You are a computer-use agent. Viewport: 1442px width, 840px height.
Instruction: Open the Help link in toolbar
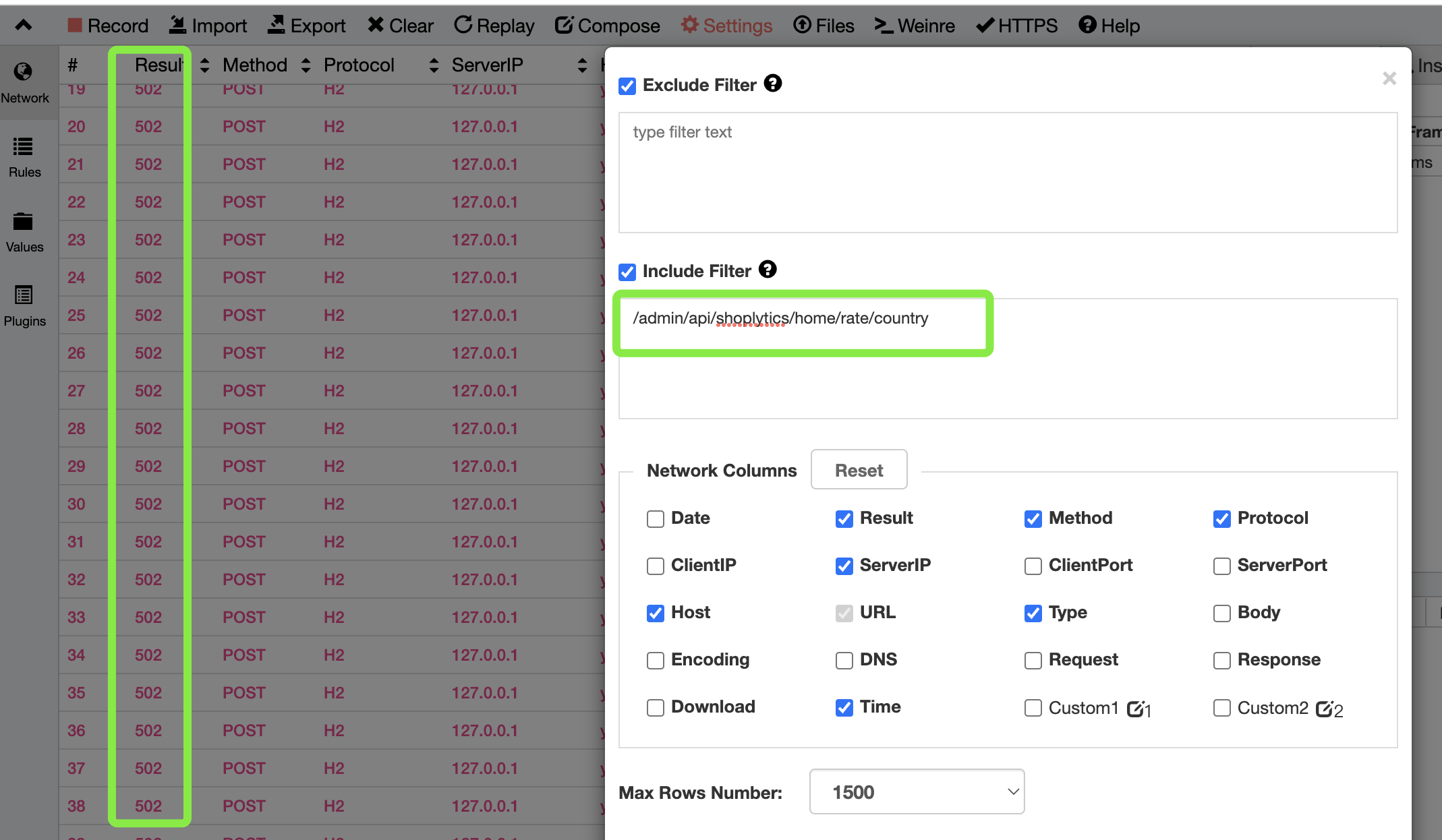coord(1109,26)
